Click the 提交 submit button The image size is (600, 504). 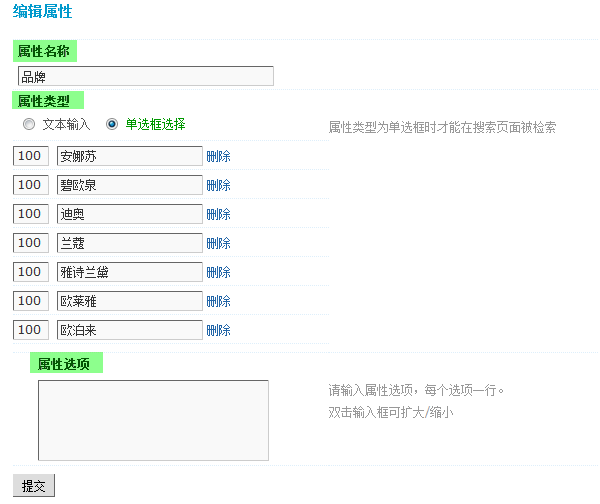point(34,486)
